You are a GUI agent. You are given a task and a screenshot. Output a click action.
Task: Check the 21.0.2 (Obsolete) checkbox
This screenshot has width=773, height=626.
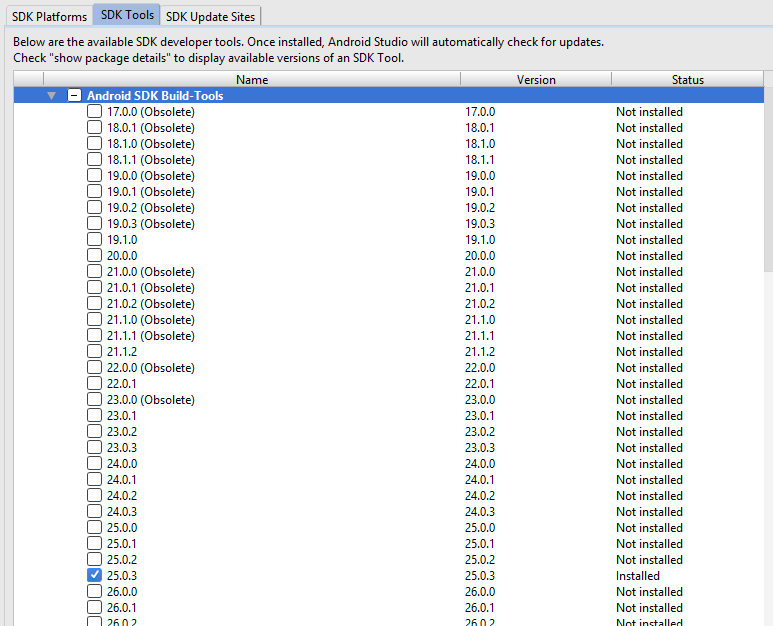coord(94,303)
